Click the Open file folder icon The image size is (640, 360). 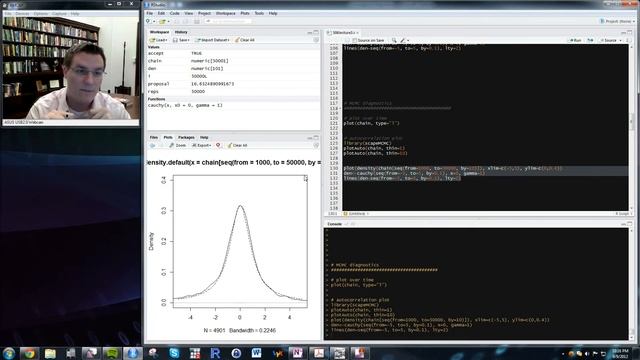click(x=162, y=21)
